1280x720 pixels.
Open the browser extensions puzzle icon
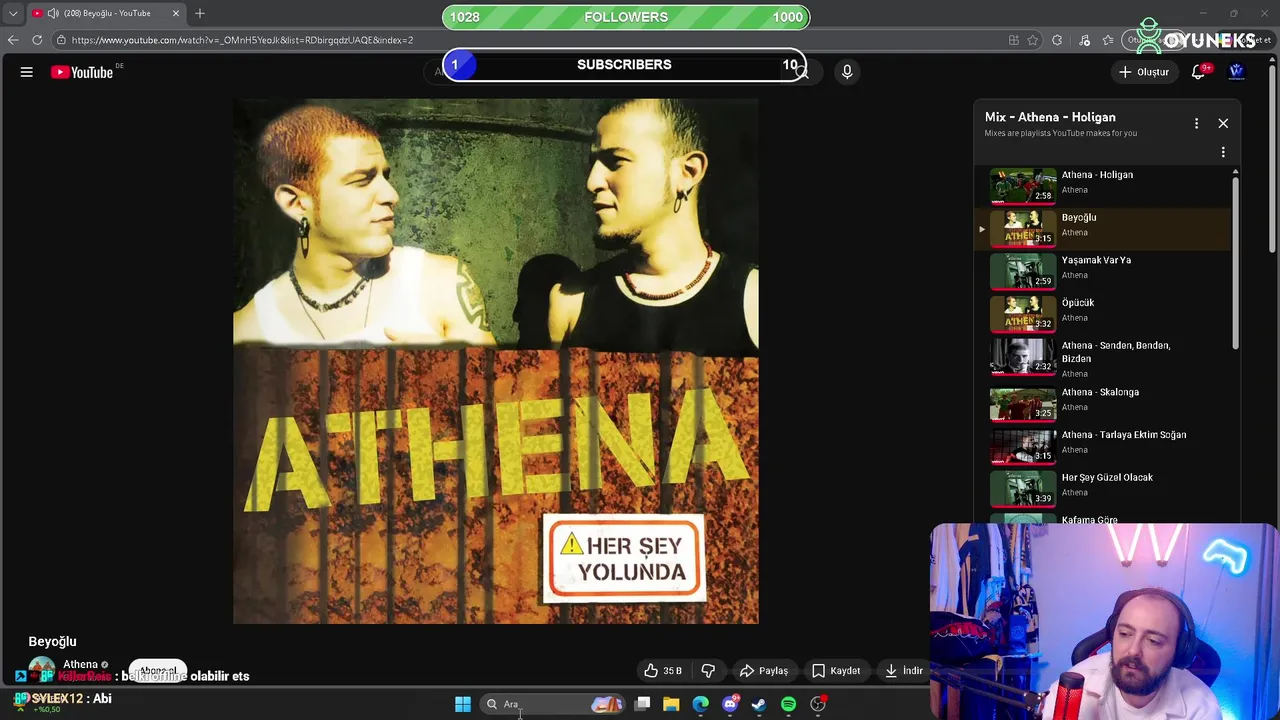click(1057, 40)
